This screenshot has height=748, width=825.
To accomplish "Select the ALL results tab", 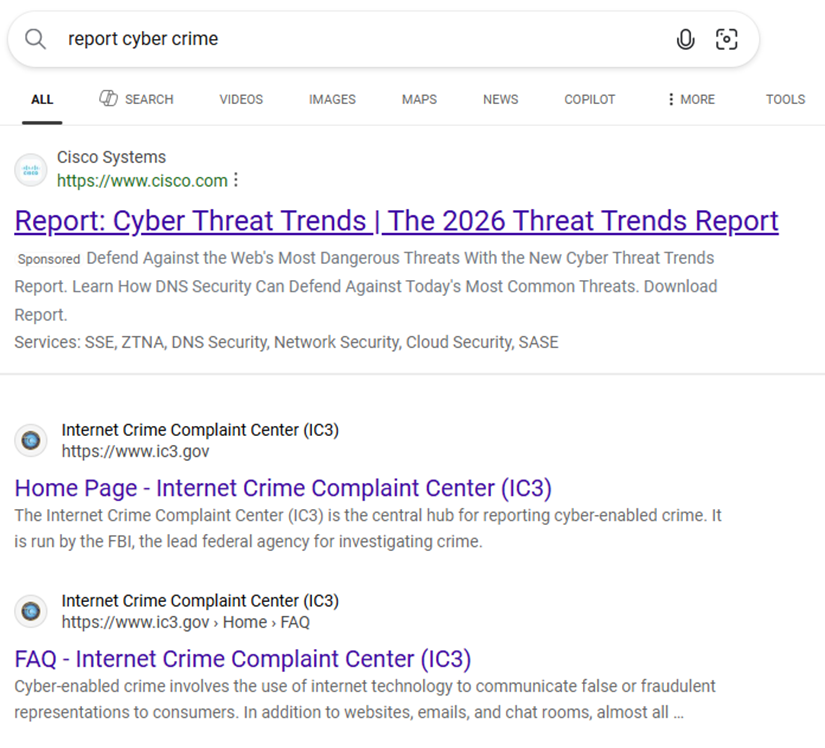I will tap(42, 99).
